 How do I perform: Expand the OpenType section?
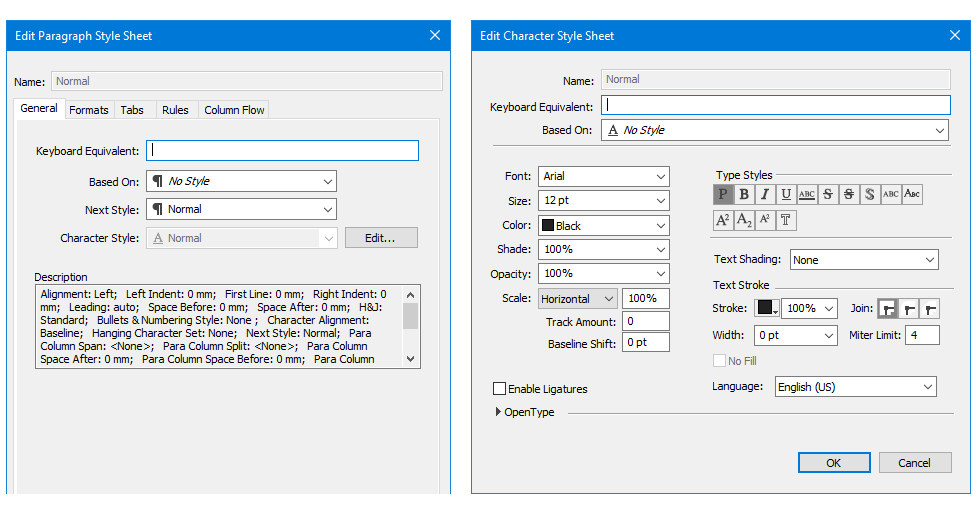[x=498, y=412]
